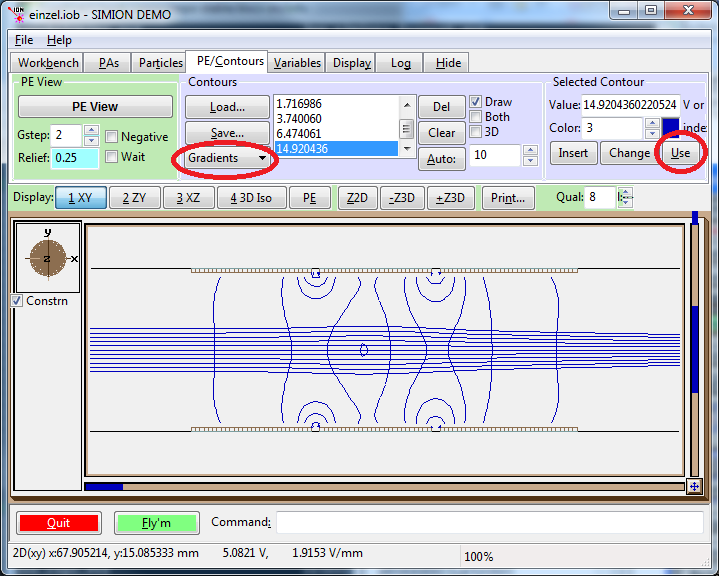Click the Insert contour button
719x576 pixels.
573,153
